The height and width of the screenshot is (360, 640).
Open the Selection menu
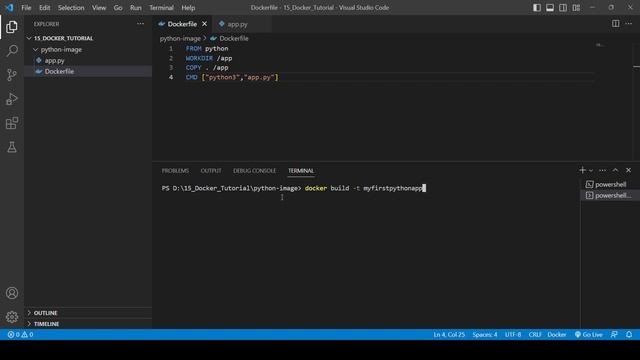[x=71, y=8]
